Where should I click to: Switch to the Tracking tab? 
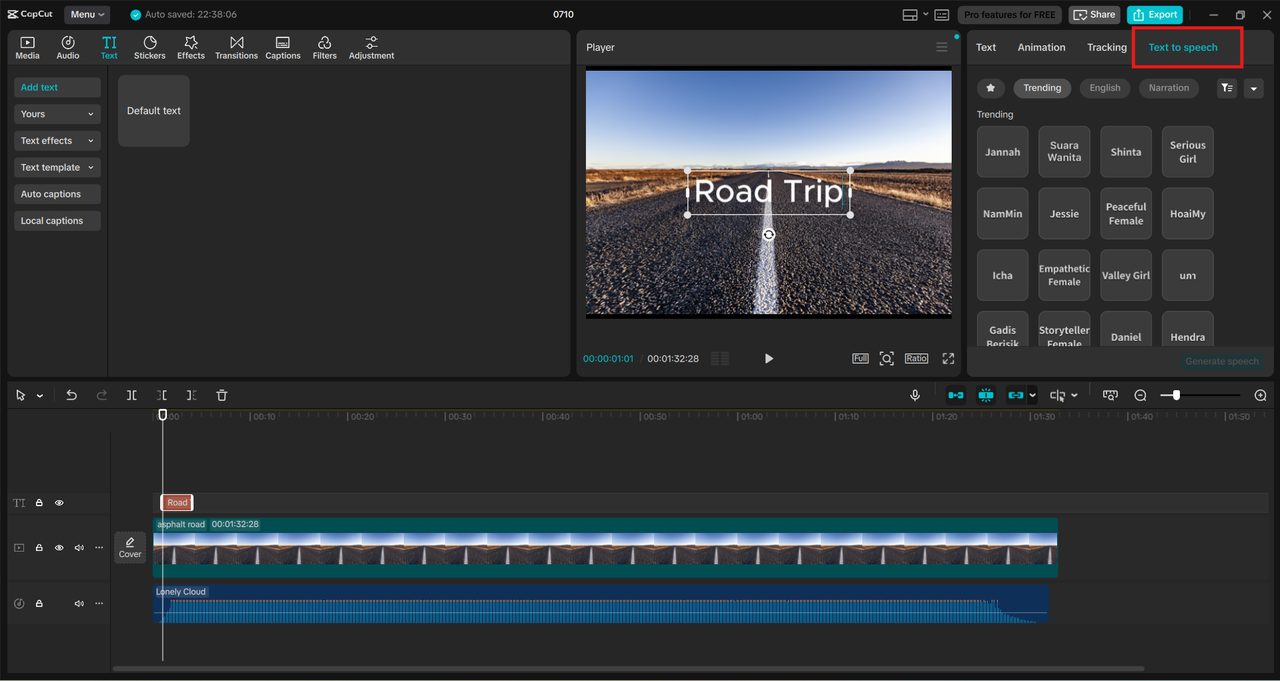[x=1106, y=48]
